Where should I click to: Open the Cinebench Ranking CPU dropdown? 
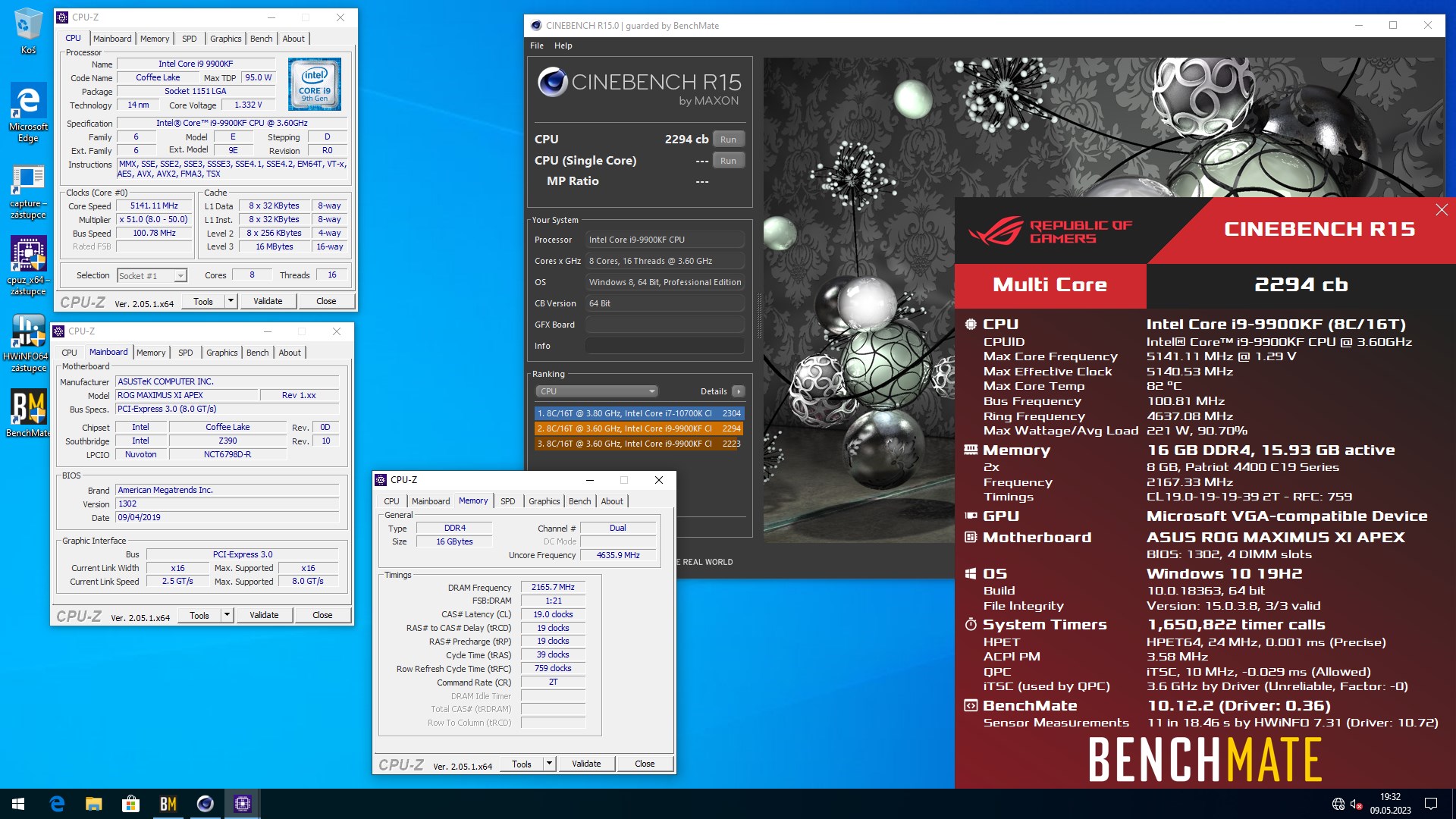597,391
